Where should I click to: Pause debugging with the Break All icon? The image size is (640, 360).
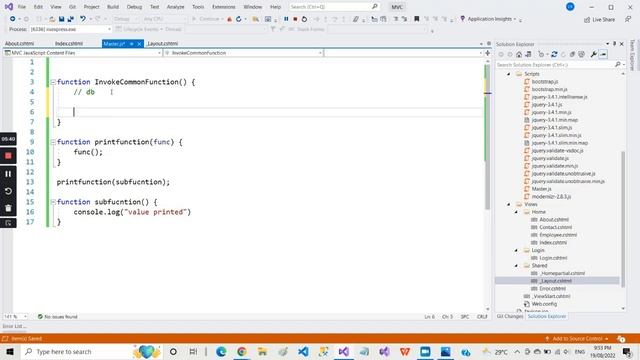(x=286, y=19)
